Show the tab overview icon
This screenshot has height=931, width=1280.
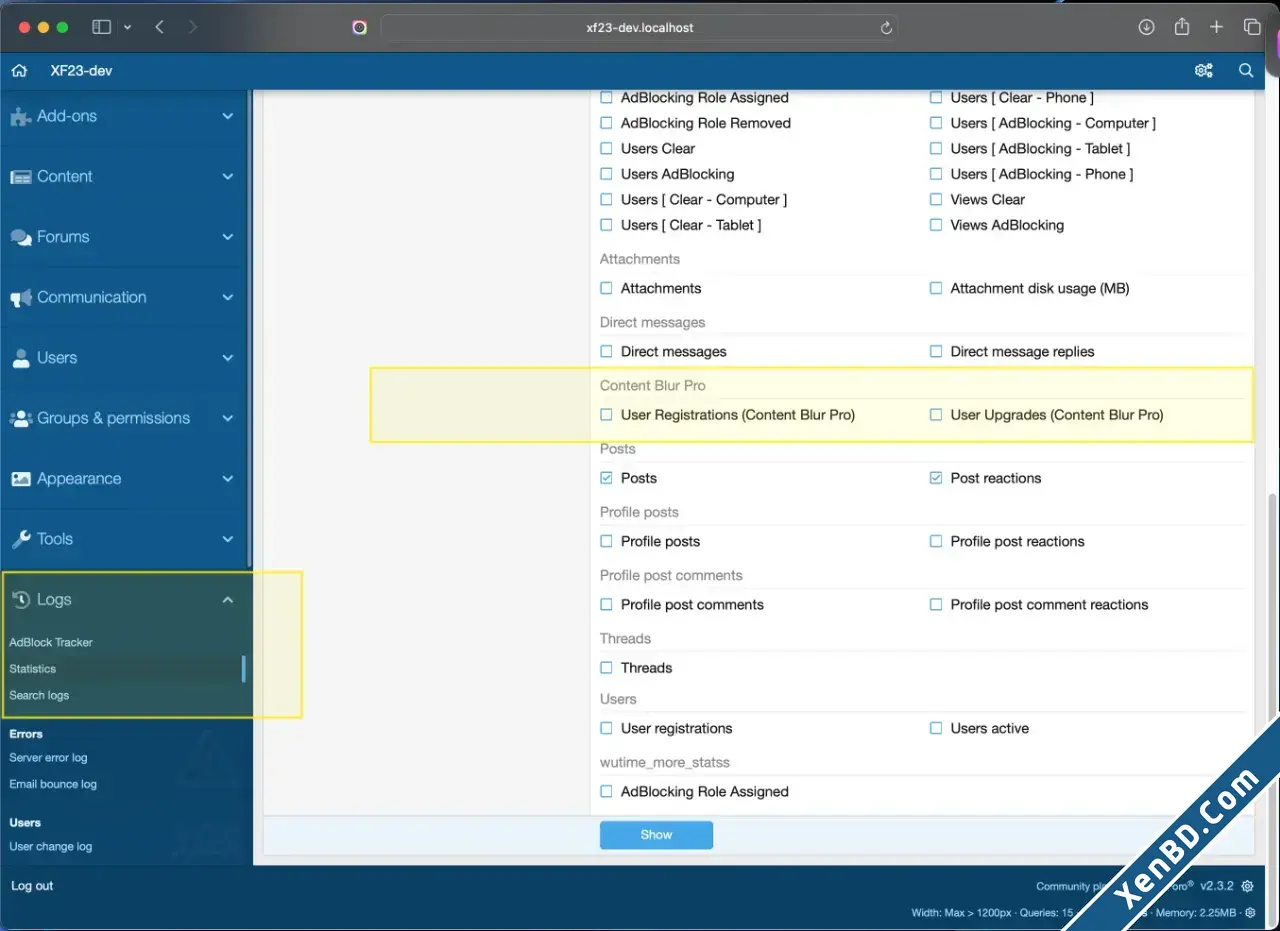pos(1251,27)
